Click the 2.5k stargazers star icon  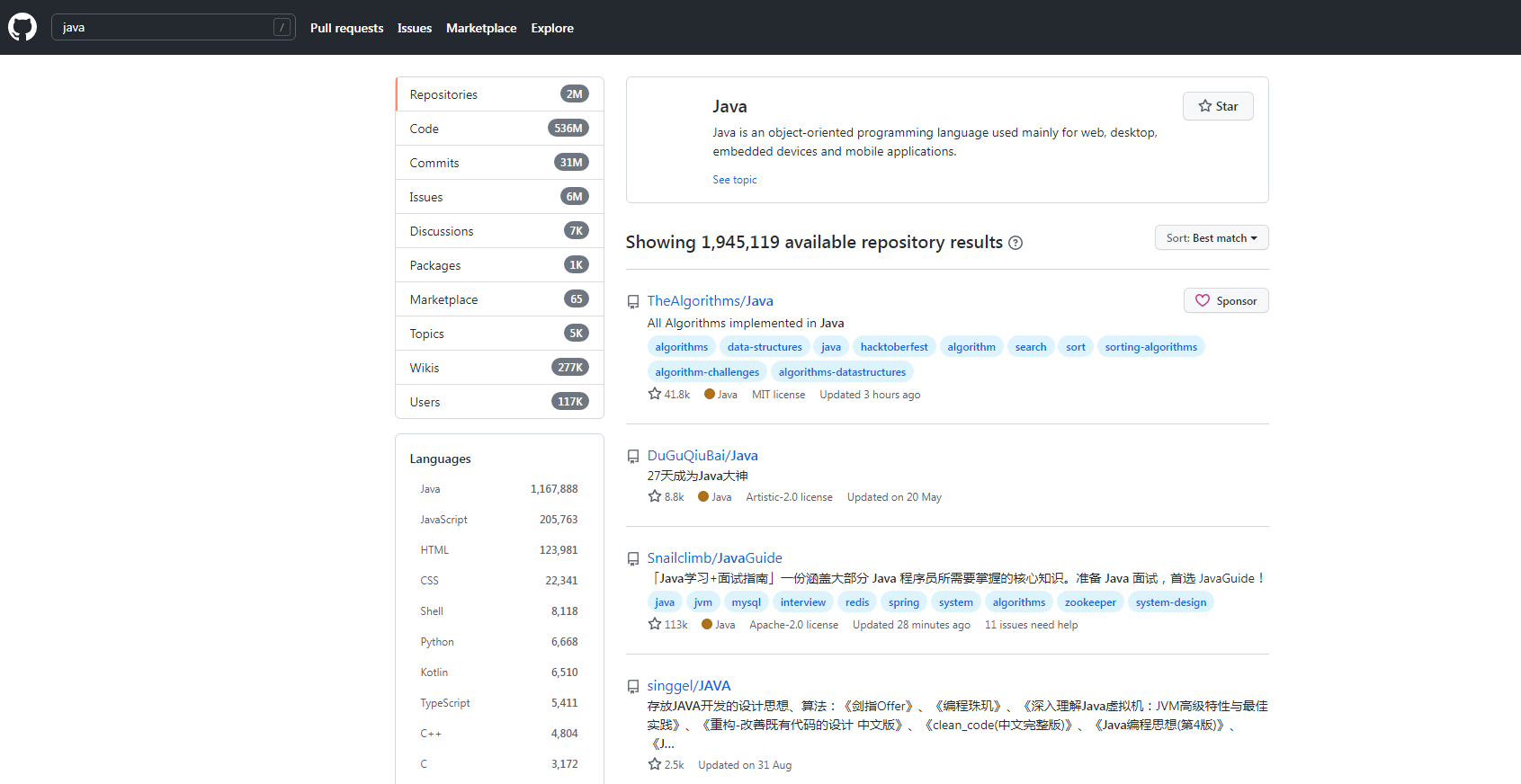[655, 764]
